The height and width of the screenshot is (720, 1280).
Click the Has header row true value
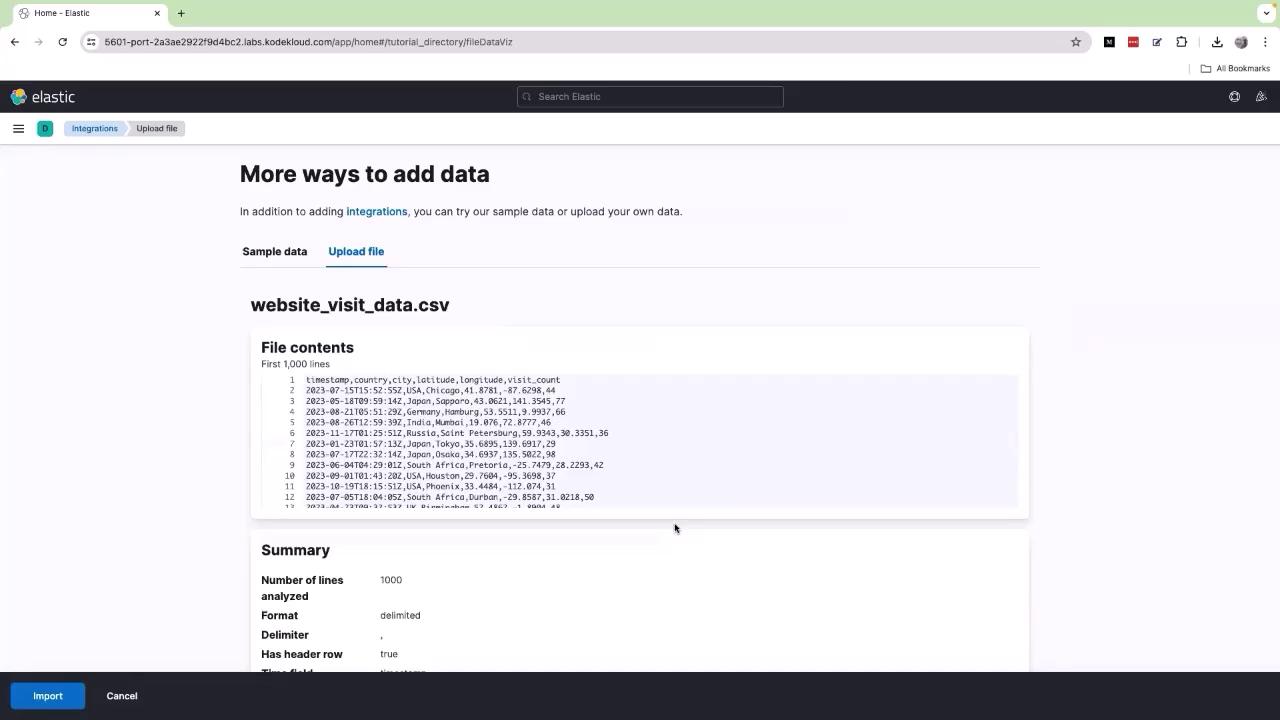pyautogui.click(x=389, y=655)
